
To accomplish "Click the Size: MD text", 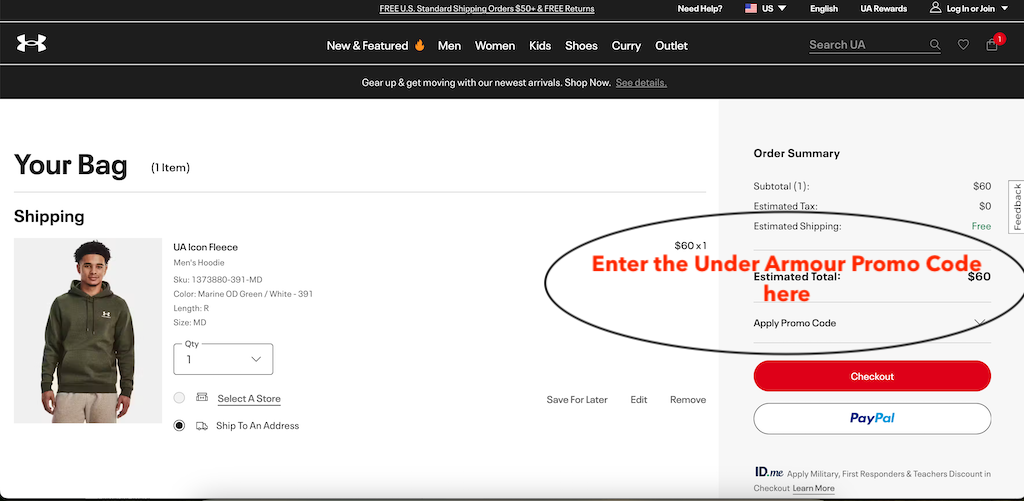I will pyautogui.click(x=191, y=323).
